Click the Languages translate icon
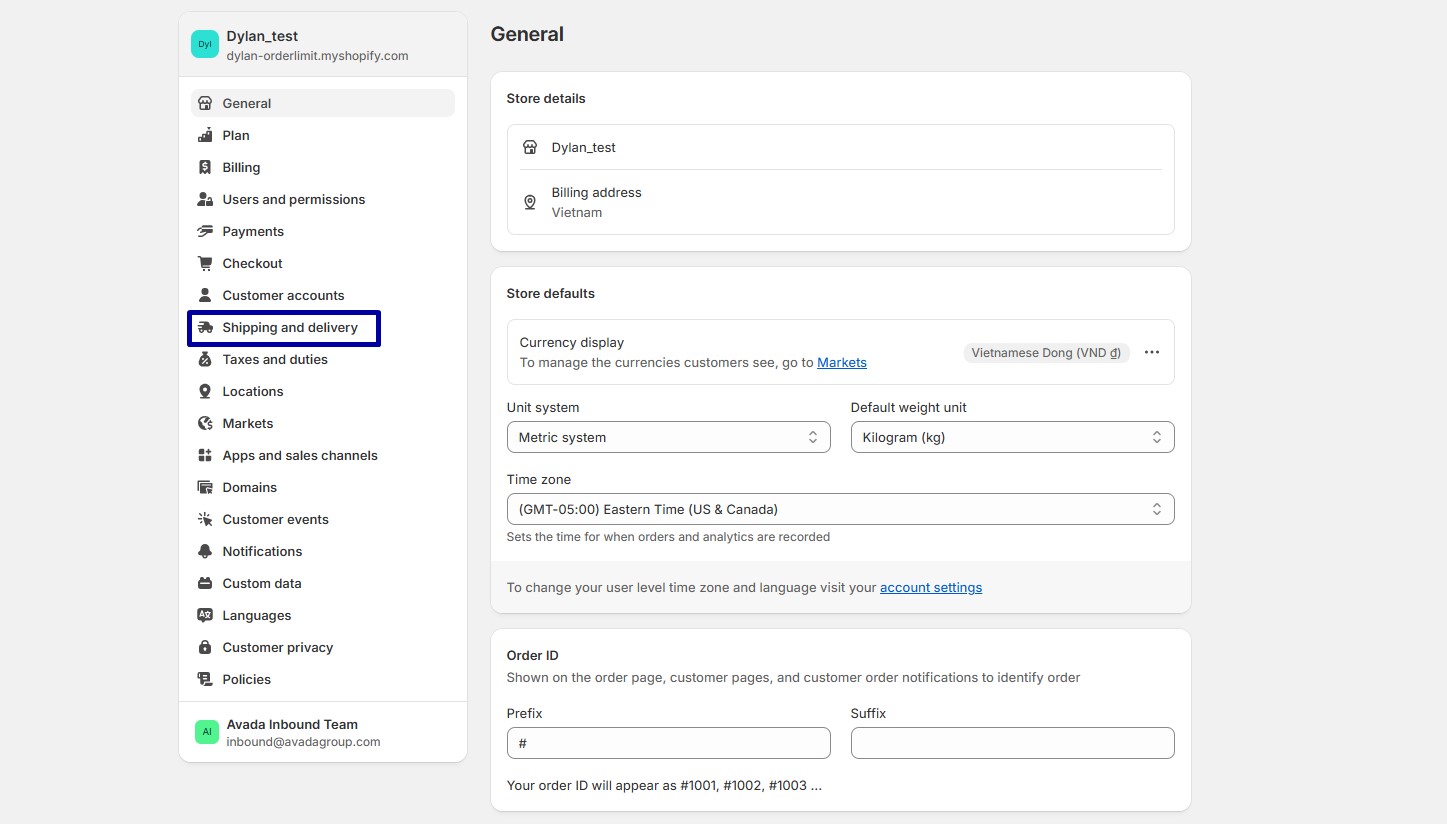This screenshot has width=1447, height=824. 205,615
